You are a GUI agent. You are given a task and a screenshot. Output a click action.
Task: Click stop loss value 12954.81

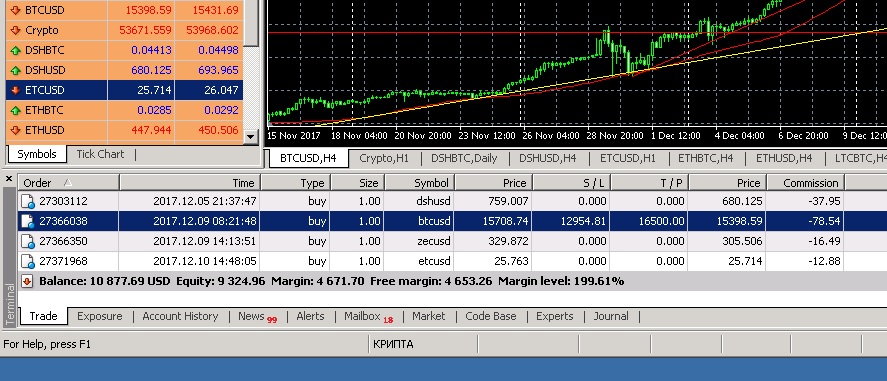click(583, 221)
